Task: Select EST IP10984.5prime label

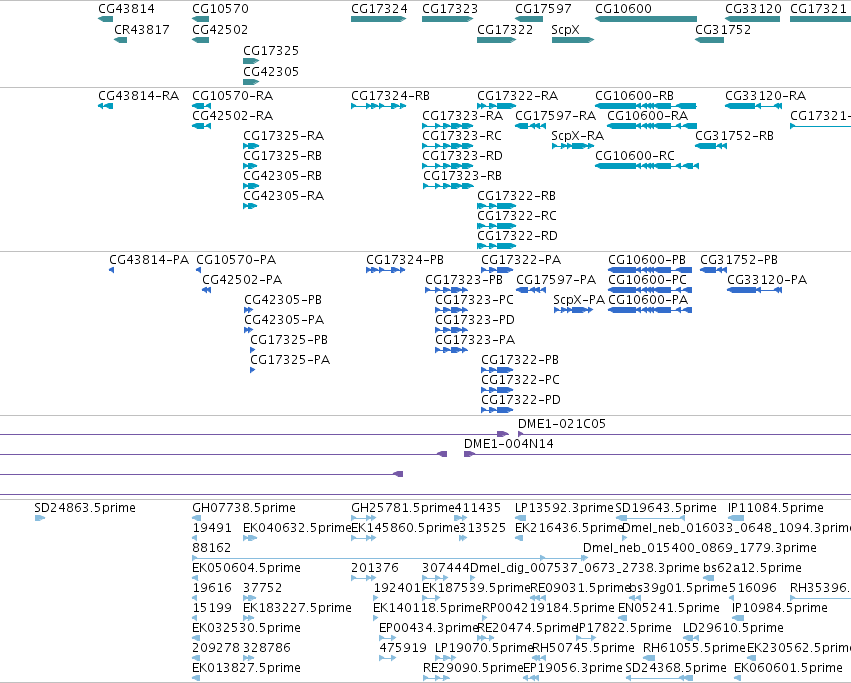Action: (x=780, y=608)
